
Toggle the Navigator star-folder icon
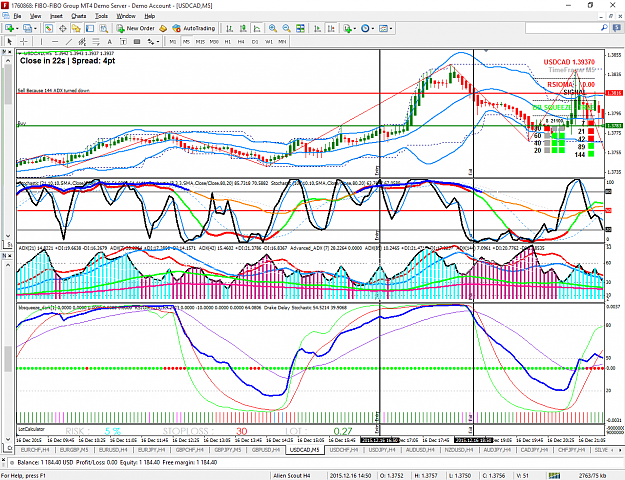76,28
